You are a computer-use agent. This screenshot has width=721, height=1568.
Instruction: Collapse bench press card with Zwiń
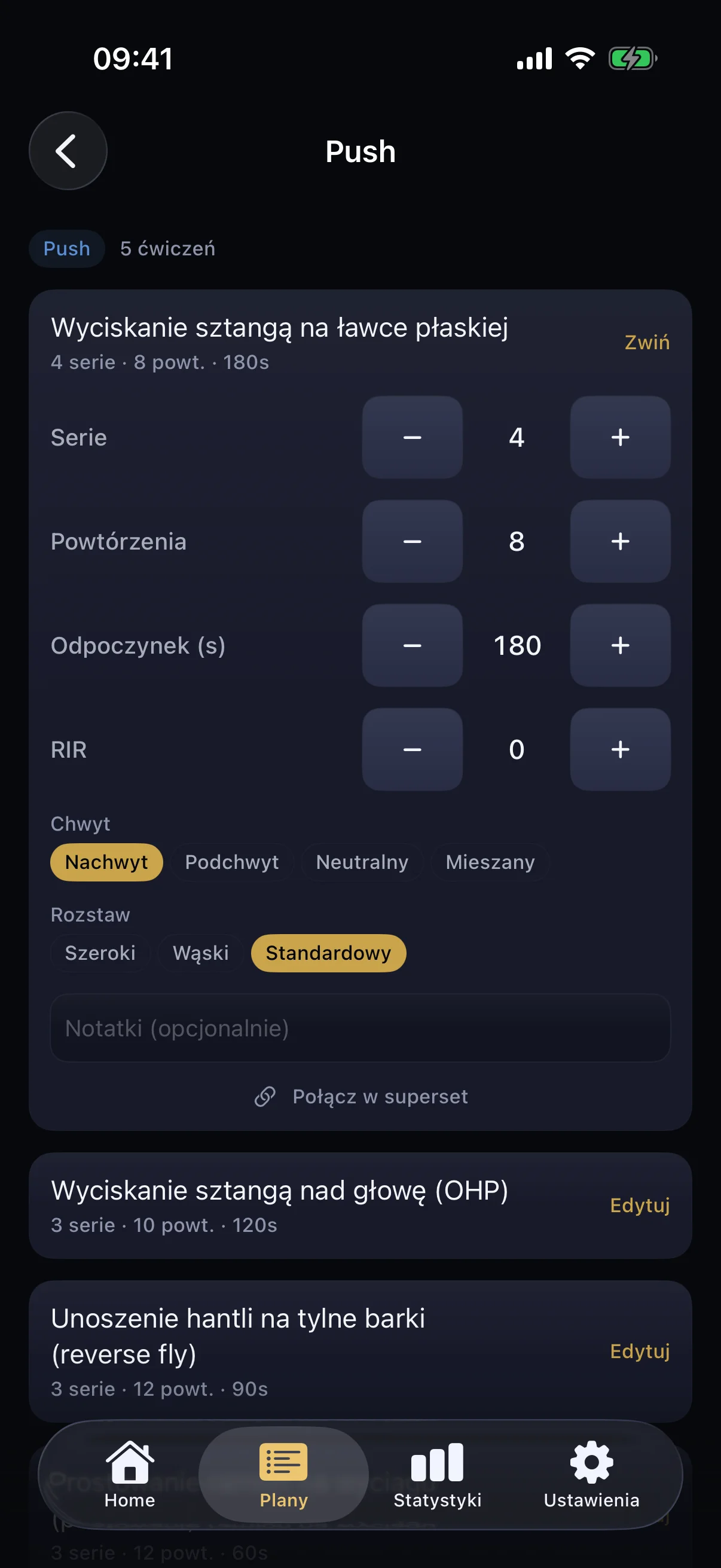coord(646,342)
